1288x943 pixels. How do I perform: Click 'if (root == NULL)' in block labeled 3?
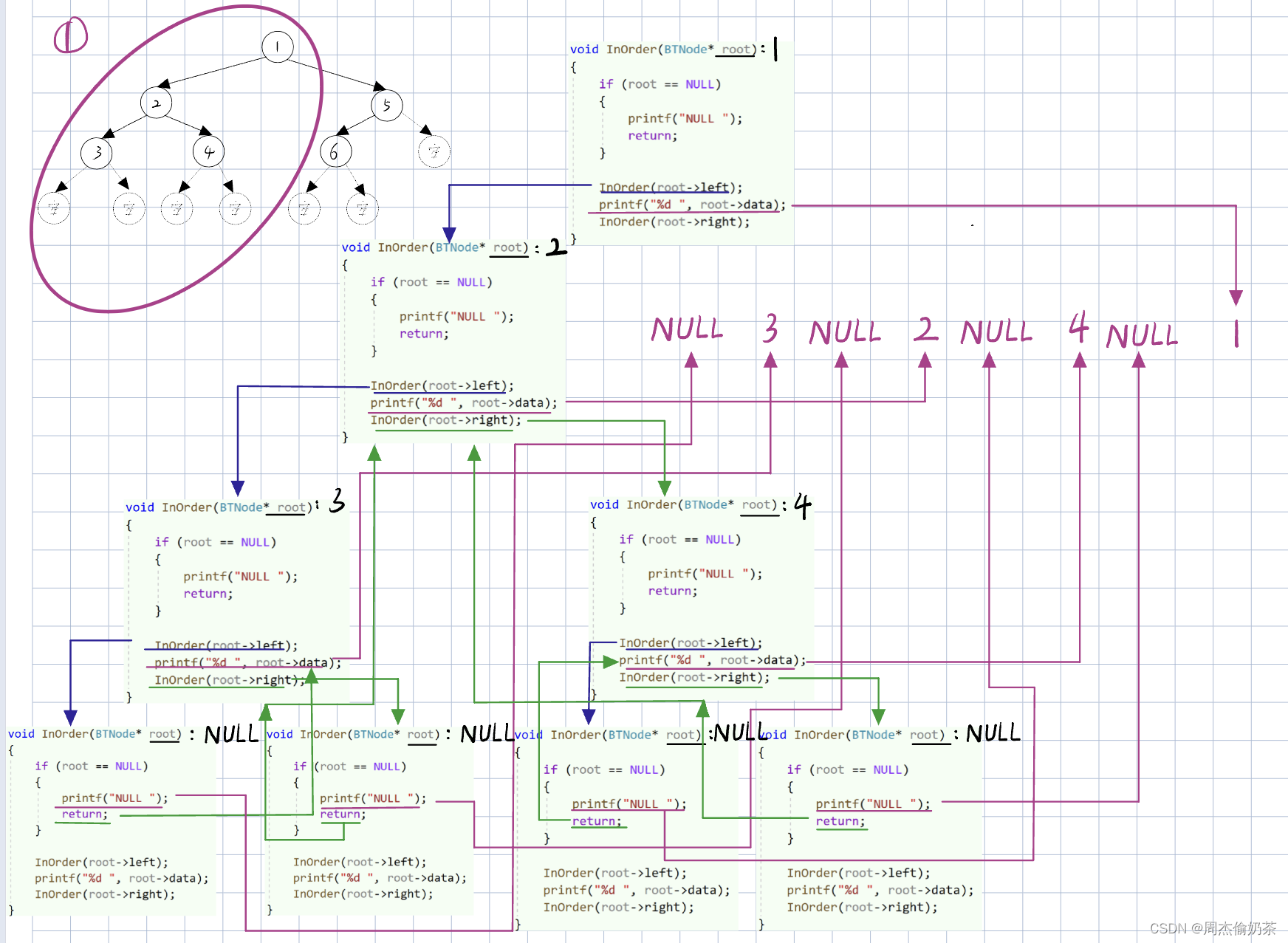click(215, 542)
